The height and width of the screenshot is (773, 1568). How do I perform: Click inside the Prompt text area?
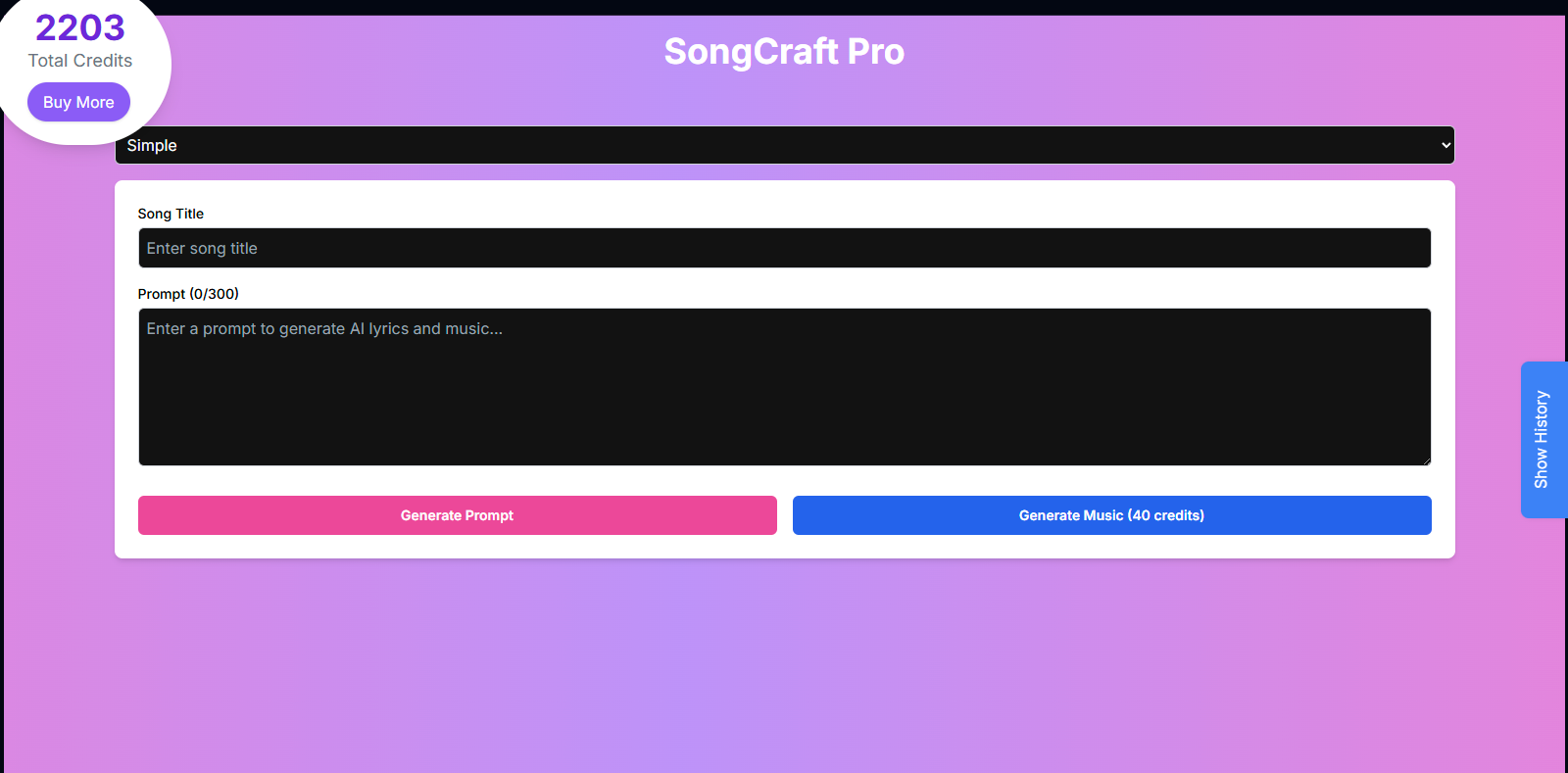pos(784,387)
